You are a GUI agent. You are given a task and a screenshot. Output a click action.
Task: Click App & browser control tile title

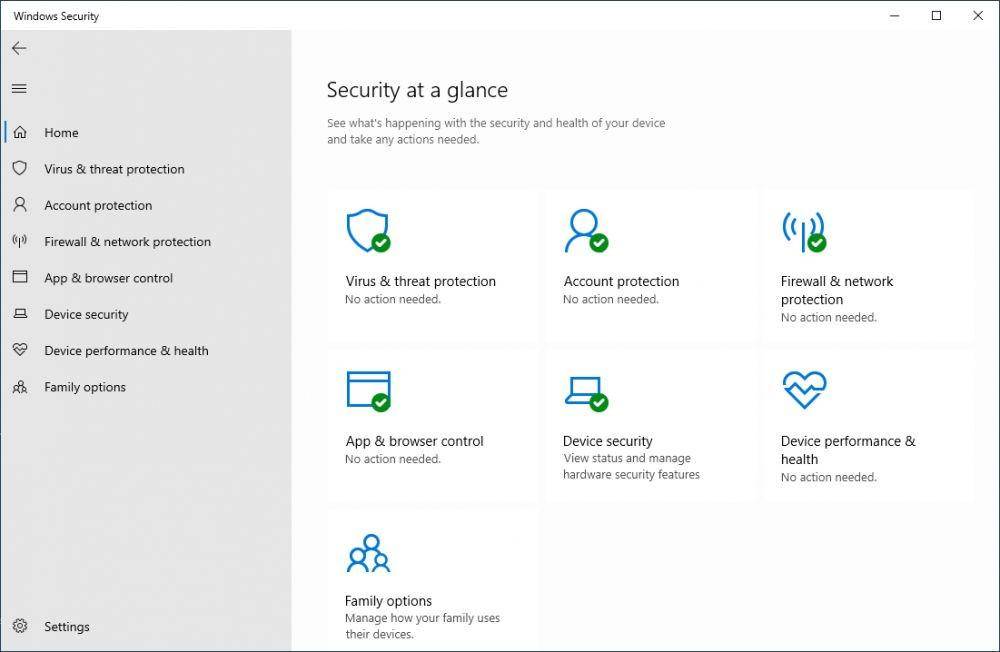(415, 441)
